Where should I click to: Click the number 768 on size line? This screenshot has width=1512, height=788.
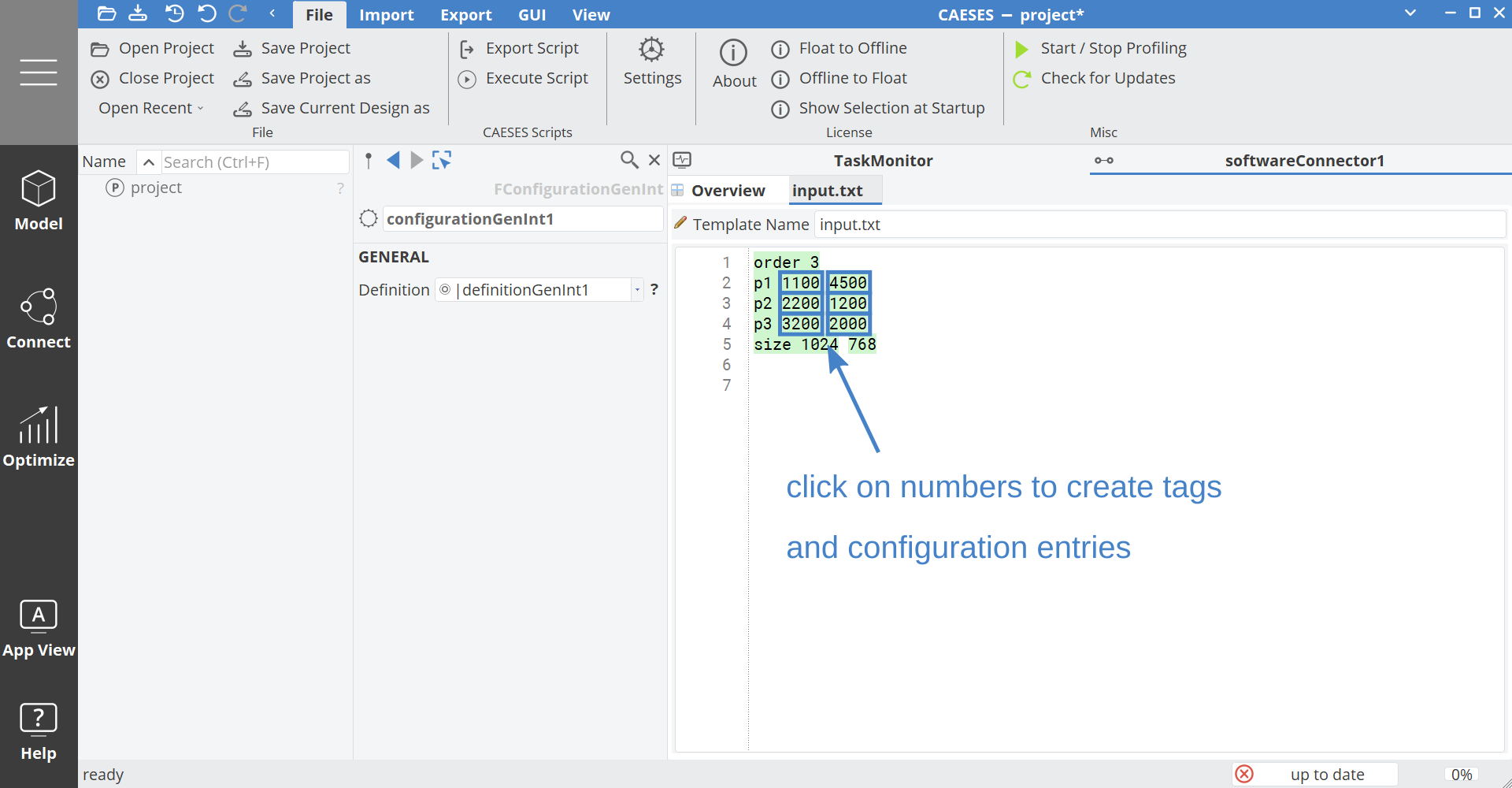click(862, 344)
